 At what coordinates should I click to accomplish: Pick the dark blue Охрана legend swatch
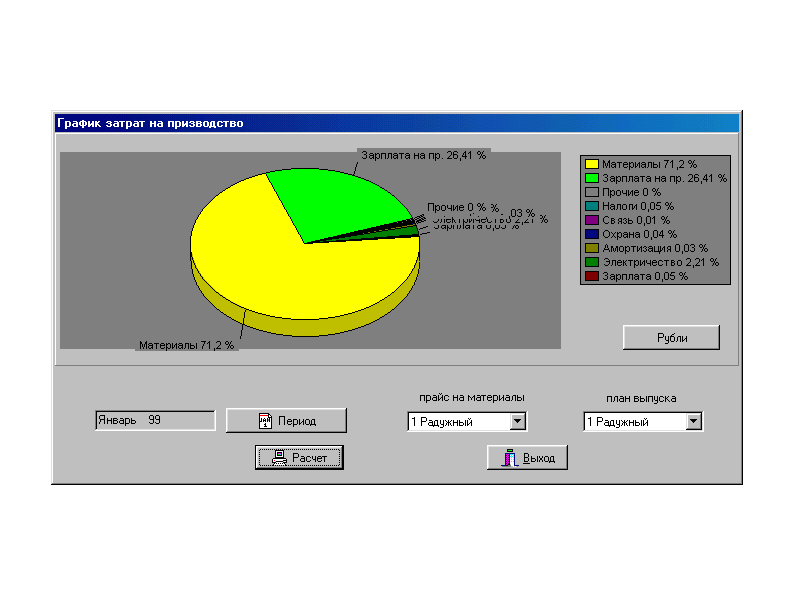click(592, 233)
